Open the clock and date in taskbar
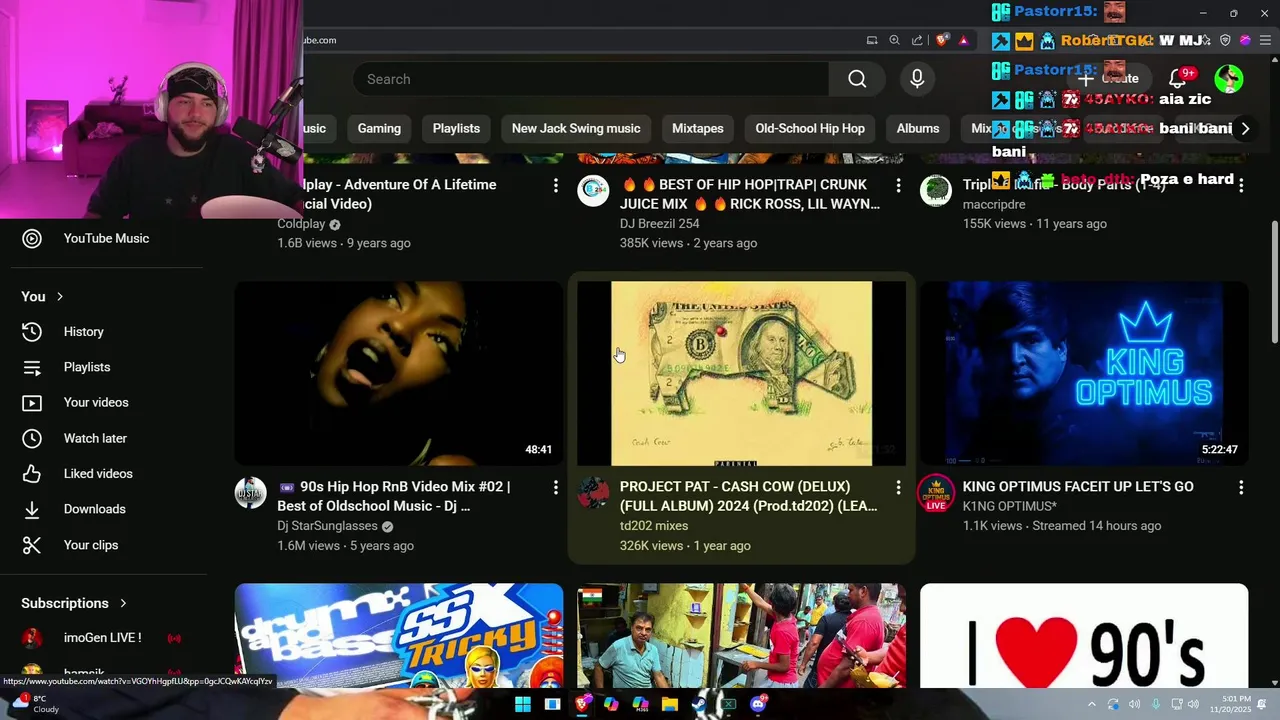Image resolution: width=1280 pixels, height=720 pixels. (x=1230, y=704)
